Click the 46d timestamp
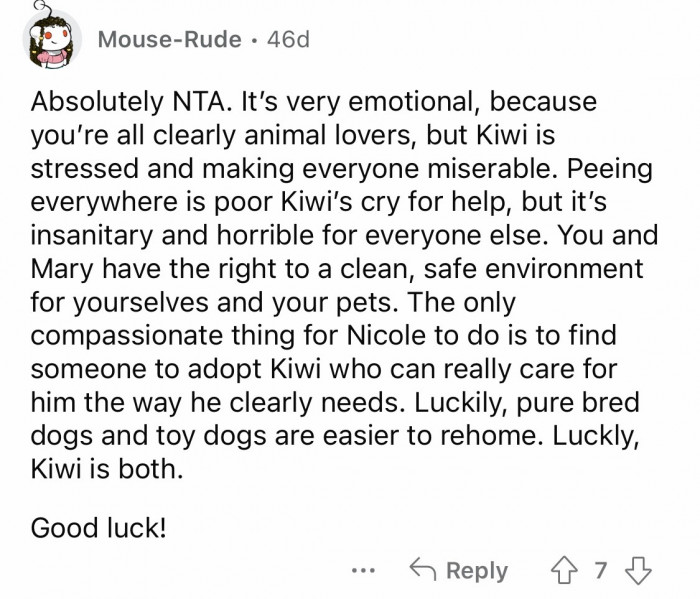Viewport: 700px width, 599px height. tap(290, 40)
